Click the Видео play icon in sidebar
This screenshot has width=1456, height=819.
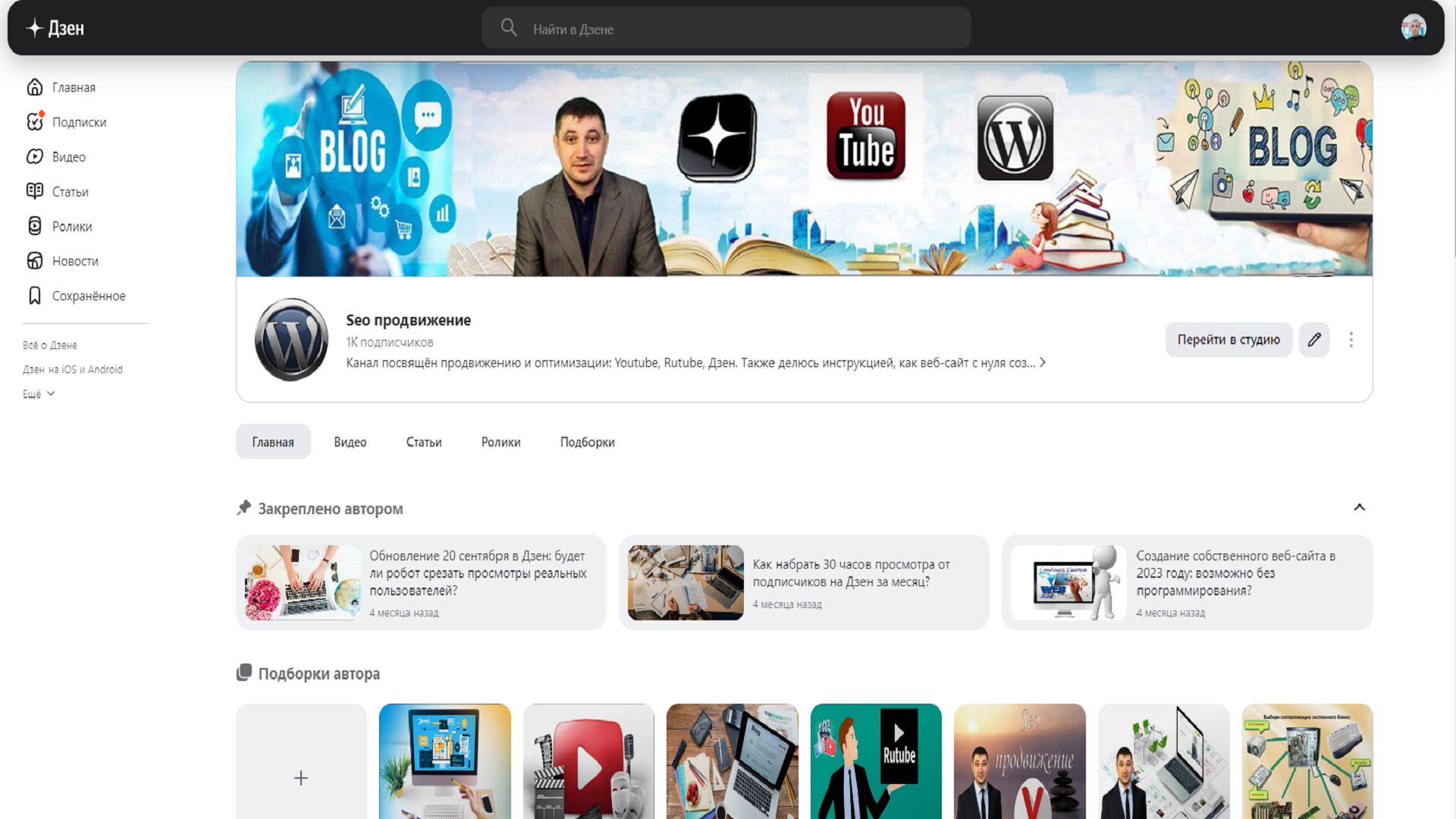(35, 156)
